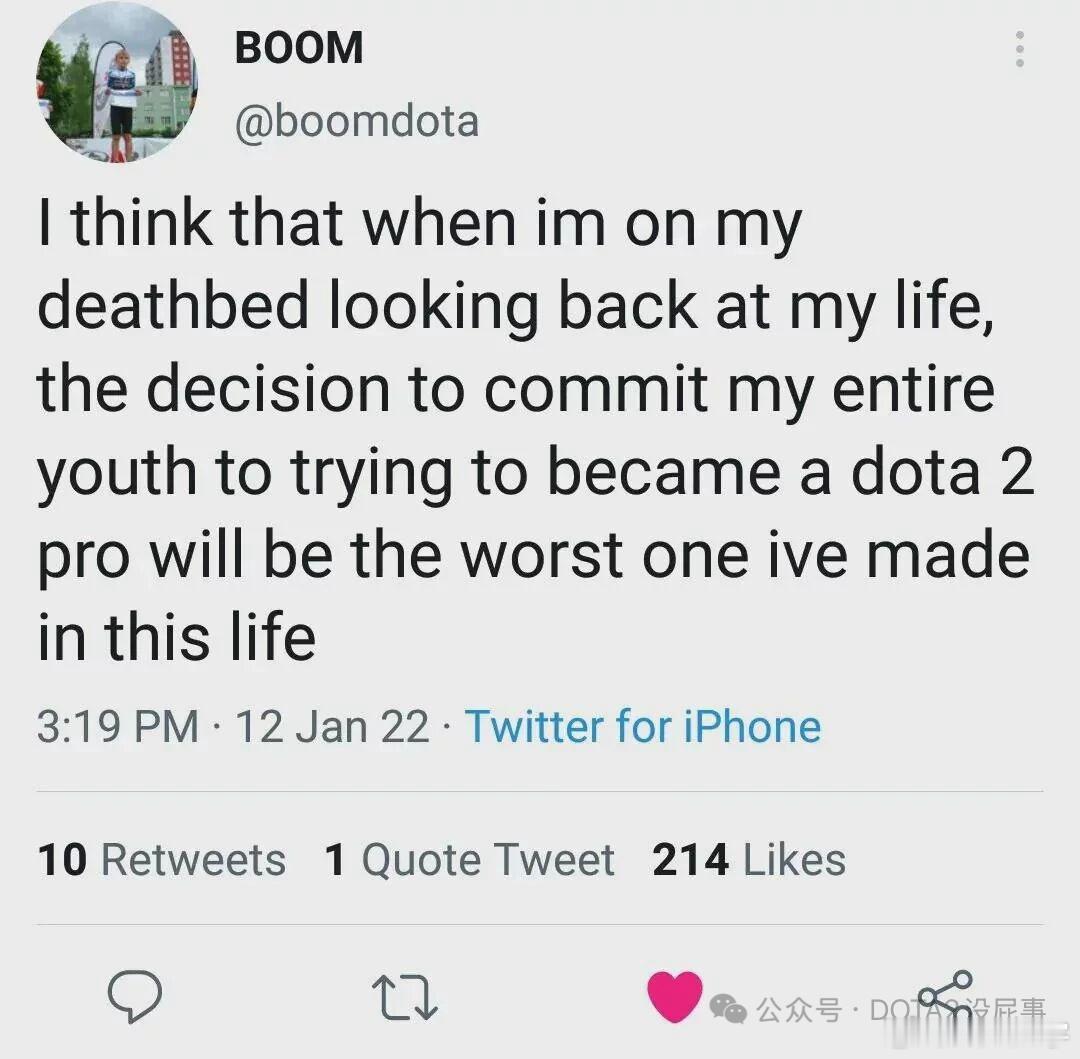View the 214 Likes list
The width and height of the screenshot is (1080, 1059).
[x=747, y=858]
